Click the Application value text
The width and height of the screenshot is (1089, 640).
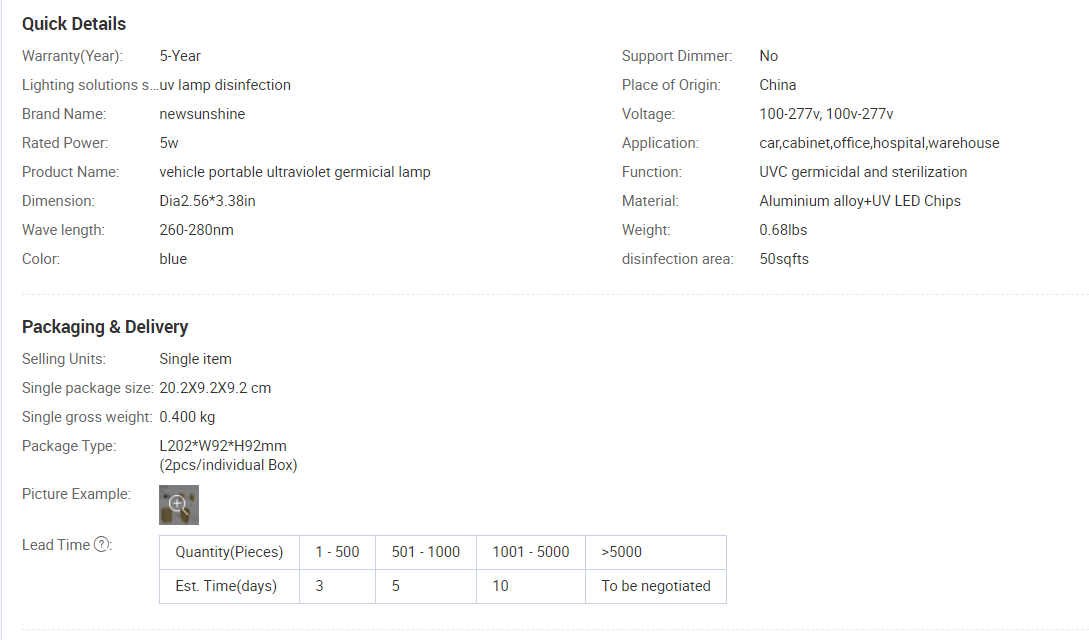[879, 143]
